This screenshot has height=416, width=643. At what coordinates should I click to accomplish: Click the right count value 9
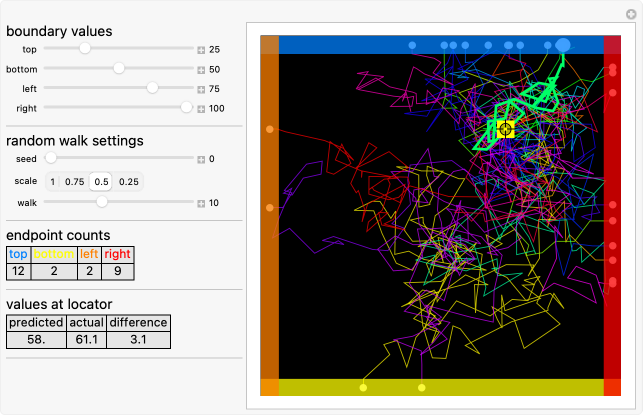(117, 271)
